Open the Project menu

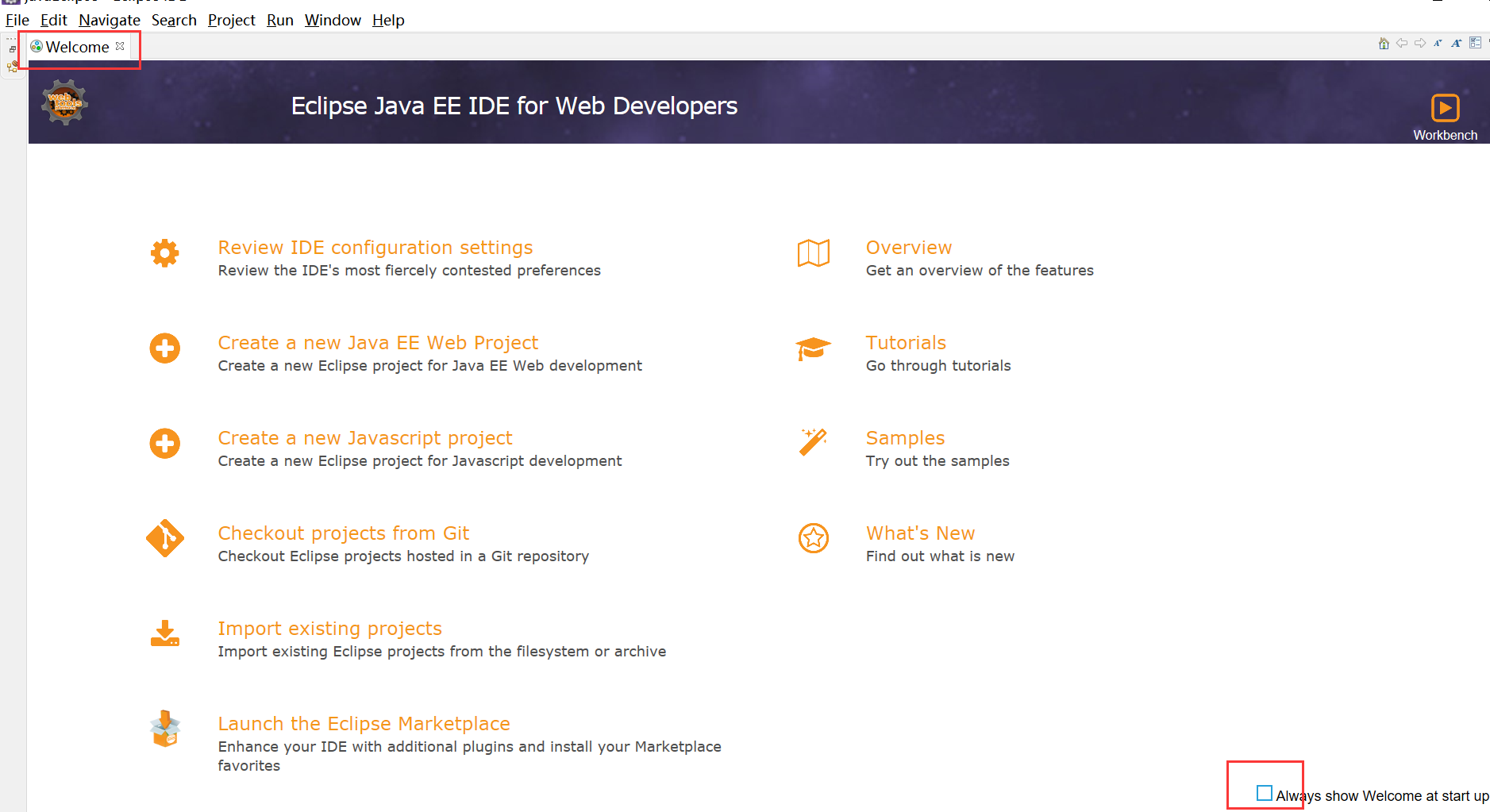pos(232,20)
